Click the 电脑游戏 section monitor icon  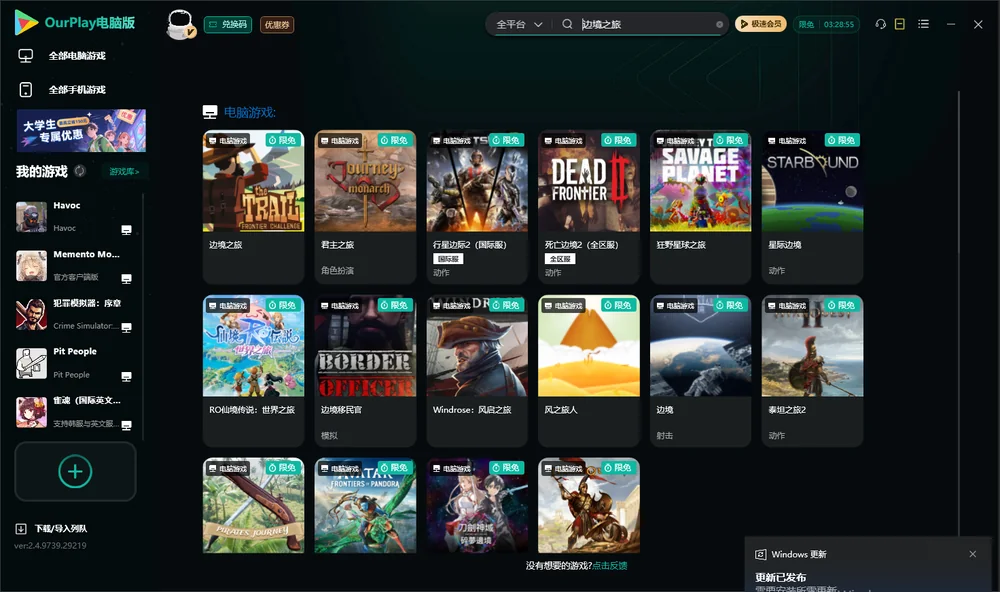click(210, 112)
